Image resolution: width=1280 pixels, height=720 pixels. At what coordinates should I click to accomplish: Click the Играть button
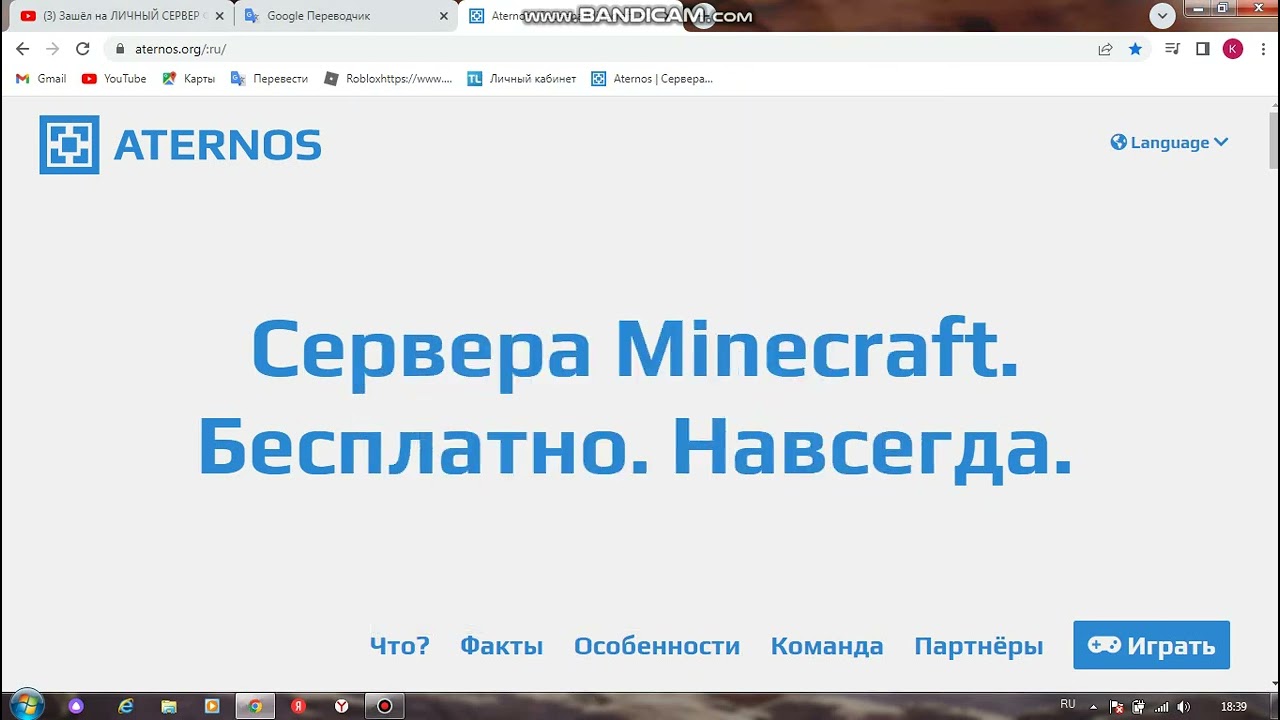click(1151, 645)
